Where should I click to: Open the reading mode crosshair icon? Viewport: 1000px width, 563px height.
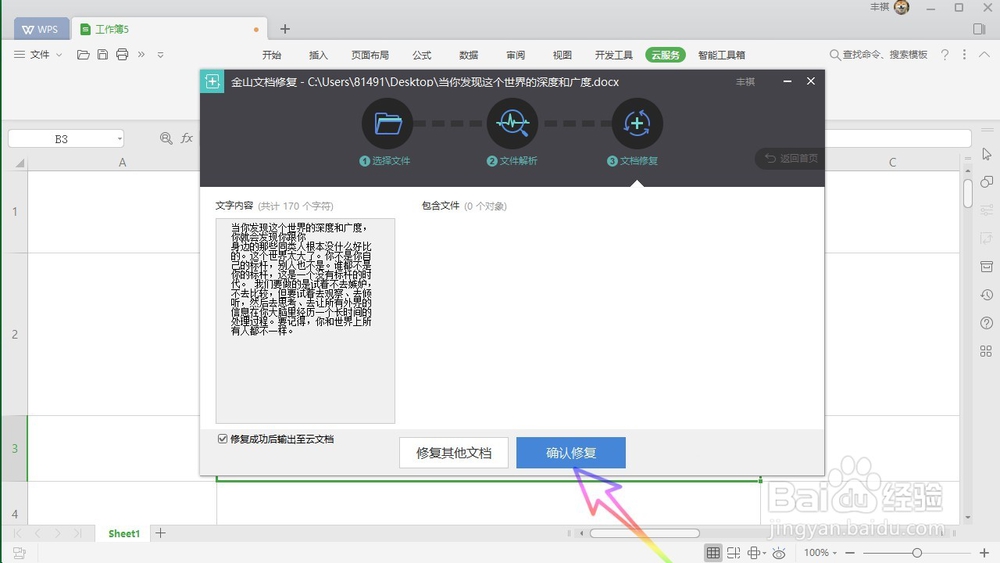[754, 553]
